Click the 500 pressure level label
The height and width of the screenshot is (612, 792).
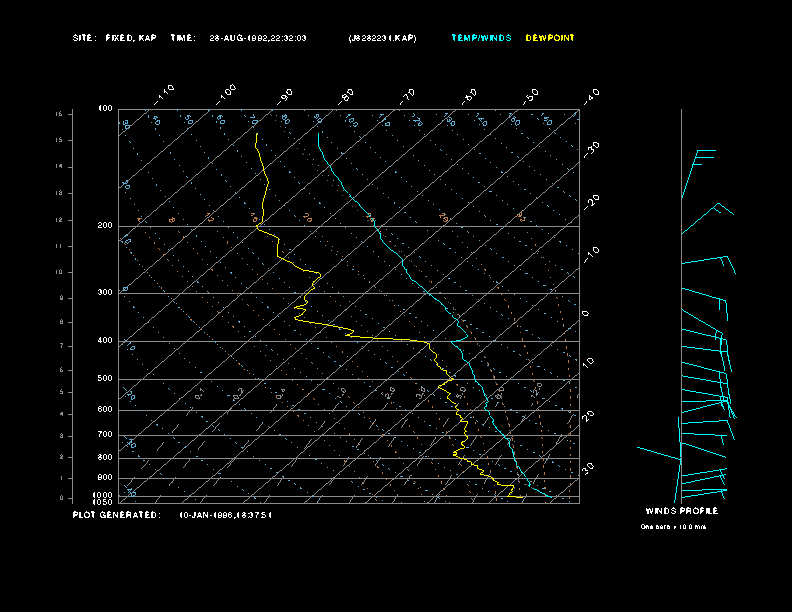tap(105, 378)
